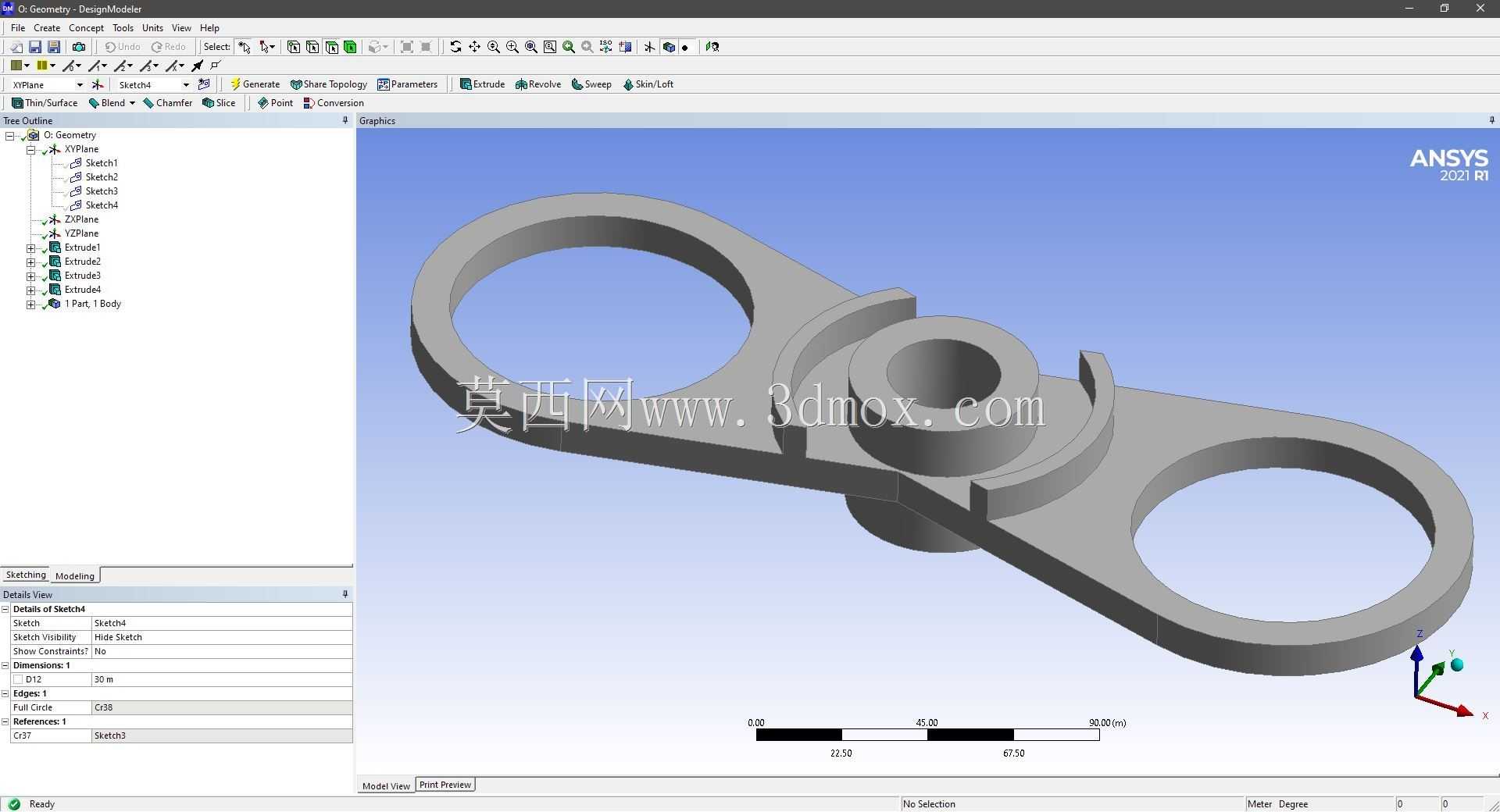
Task: Click the Revolve button
Action: (538, 84)
